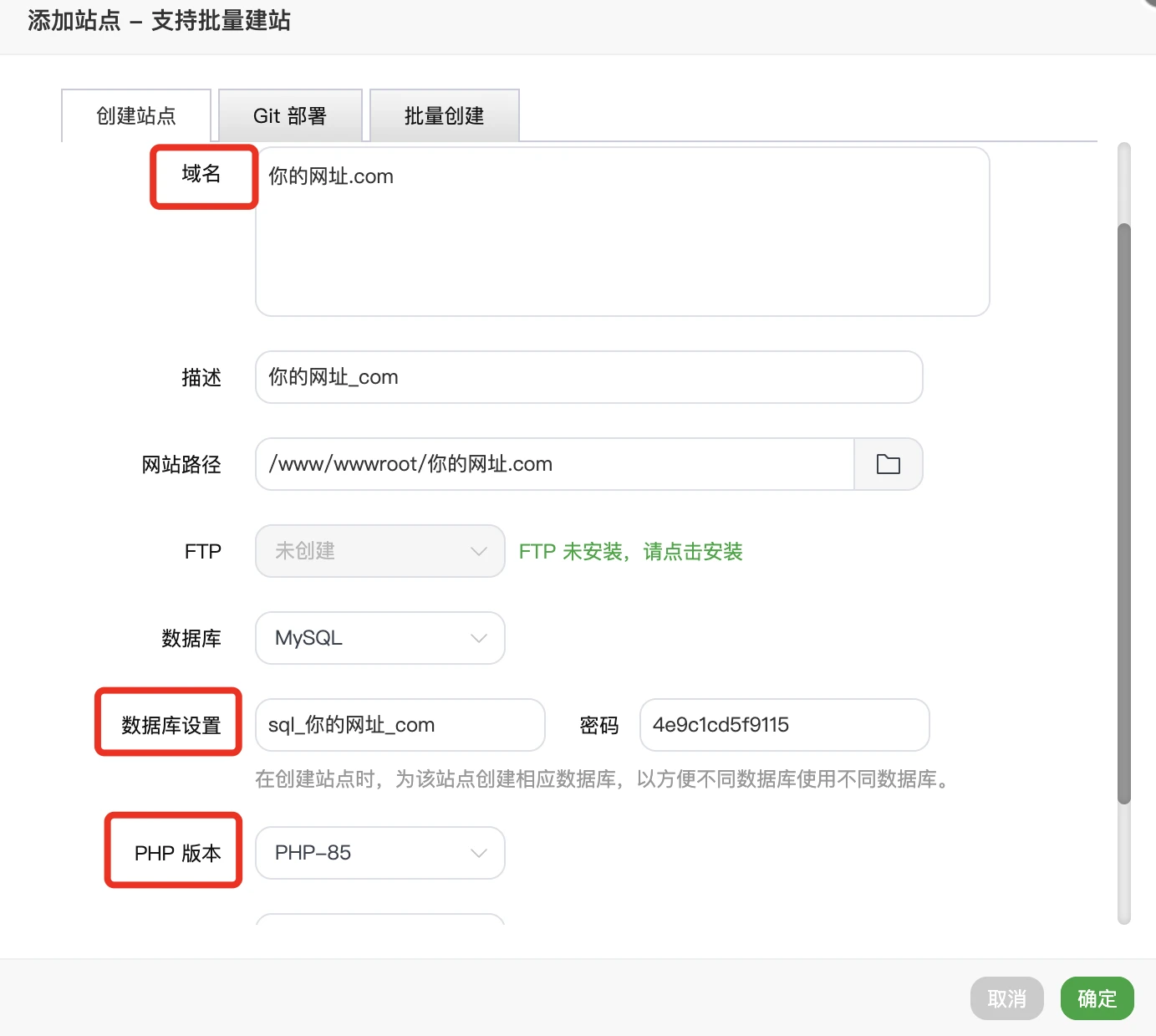Screen dimensions: 1156x1036
Task: Select the 描述 description field
Action: 588,377
